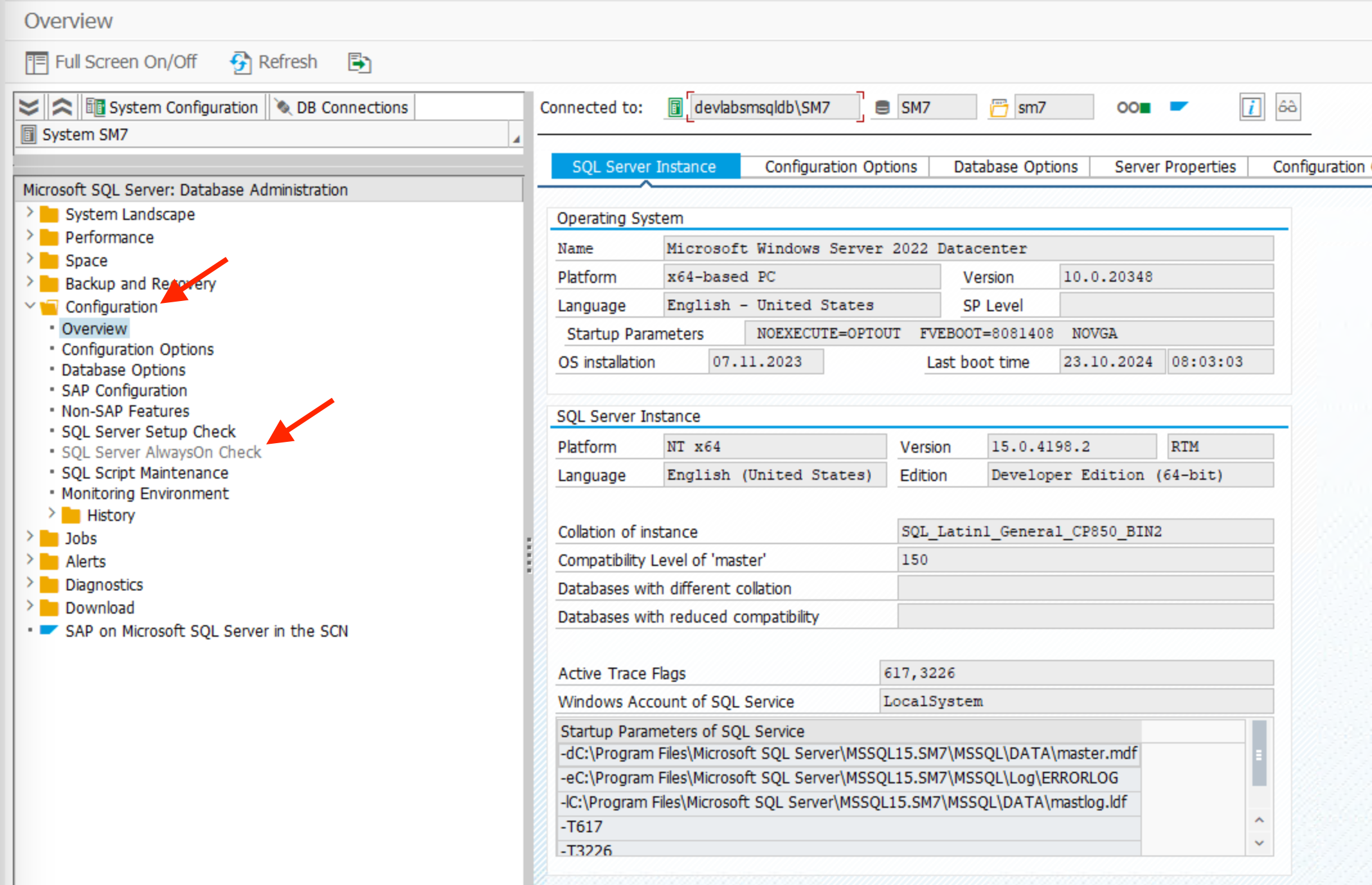Viewport: 1372px width, 885px height.
Task: Switch to Configuration Options tab
Action: [x=840, y=167]
